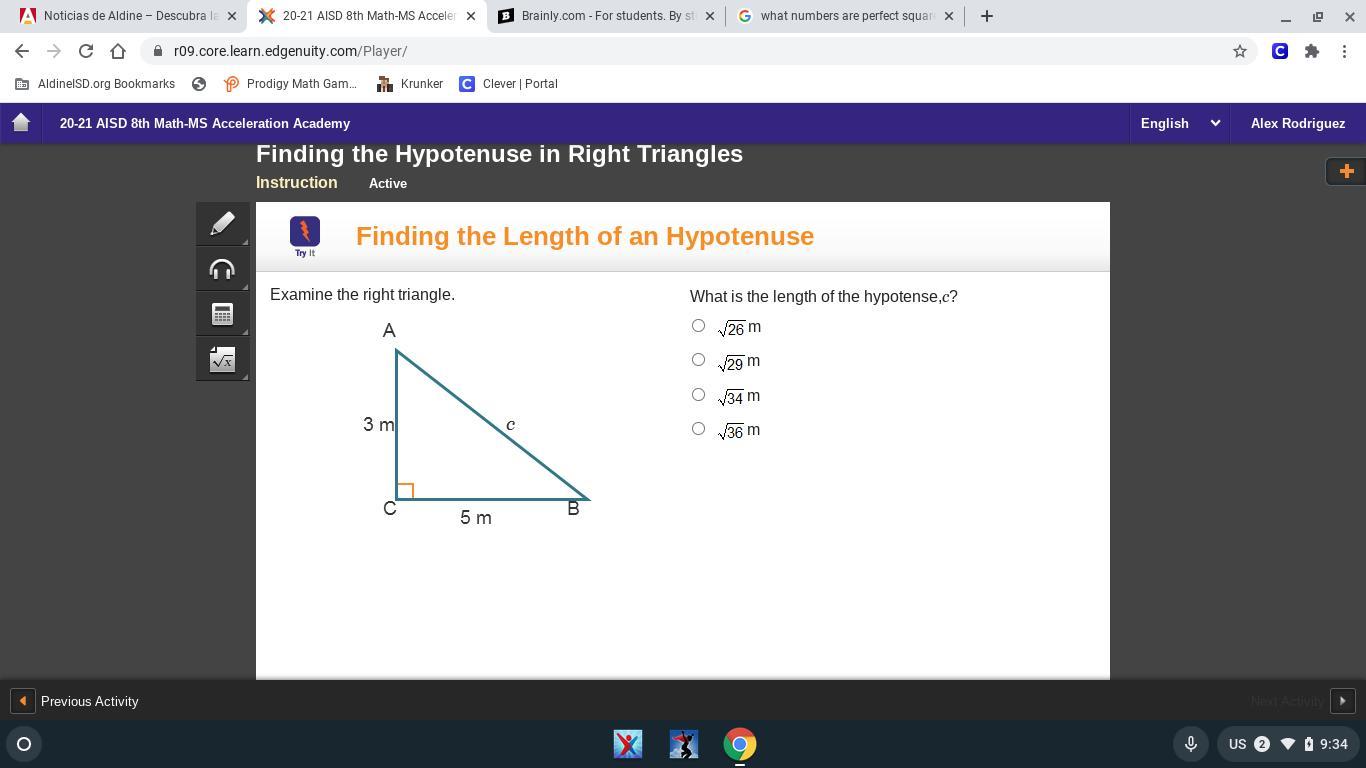Switch to the Brainly.com tab
The height and width of the screenshot is (768, 1366).
606,16
